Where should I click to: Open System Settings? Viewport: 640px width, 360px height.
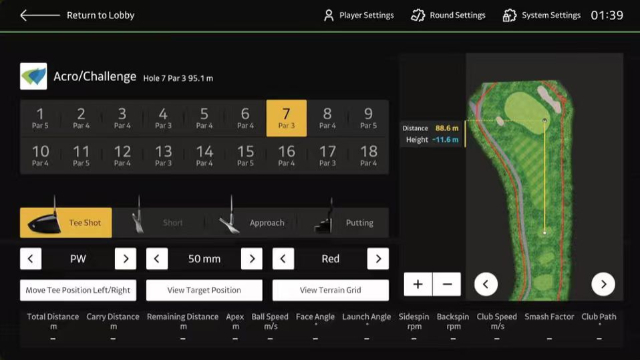click(541, 16)
